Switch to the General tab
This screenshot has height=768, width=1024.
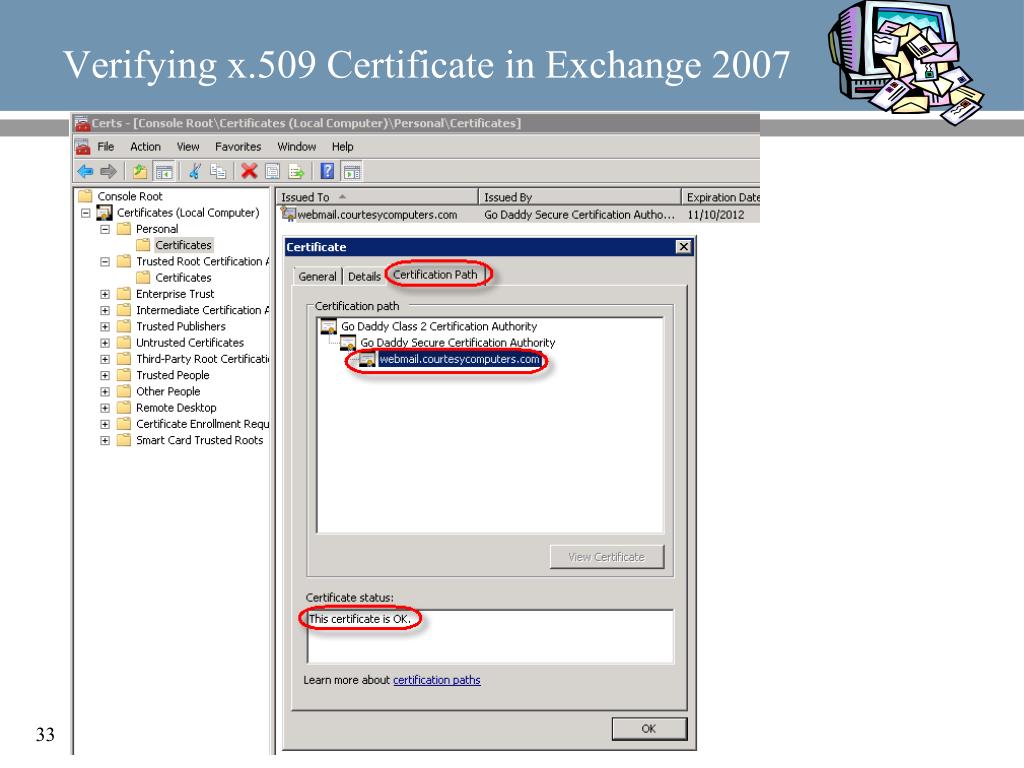point(317,276)
